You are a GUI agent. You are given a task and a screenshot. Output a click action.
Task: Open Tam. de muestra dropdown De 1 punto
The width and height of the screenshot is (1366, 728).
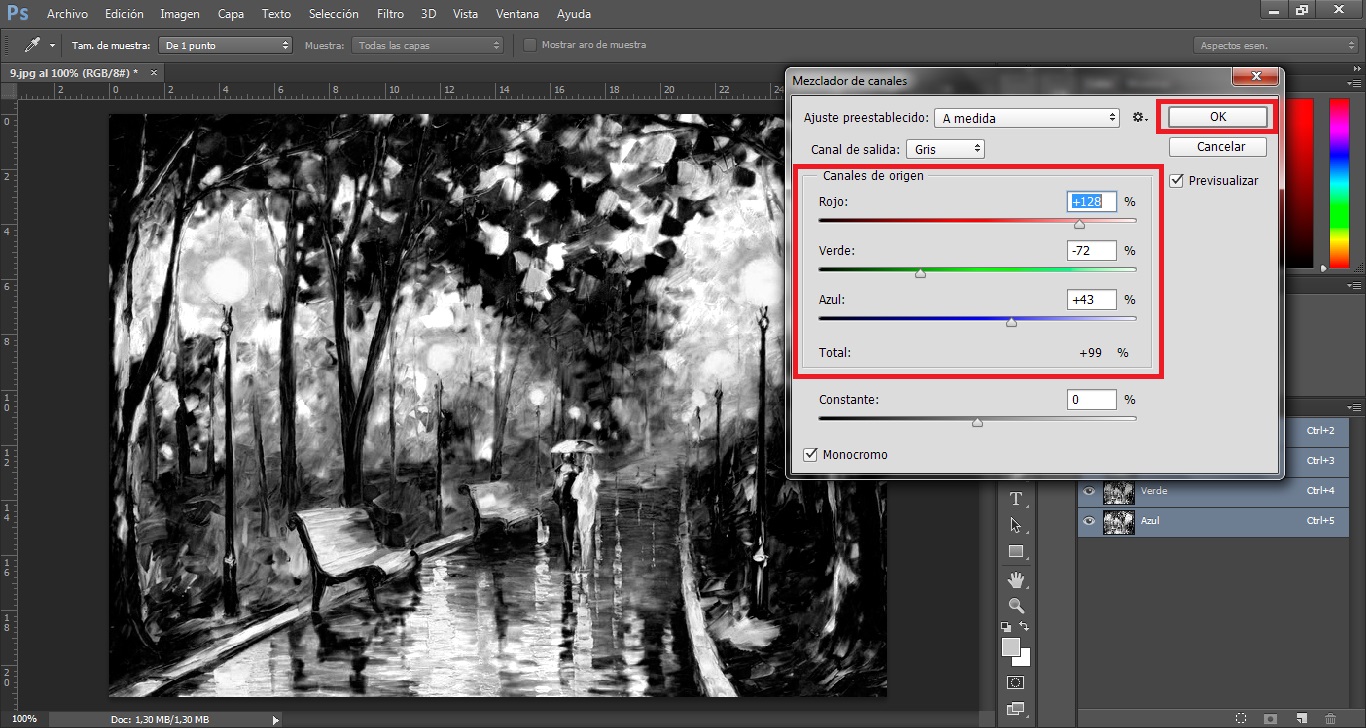226,45
